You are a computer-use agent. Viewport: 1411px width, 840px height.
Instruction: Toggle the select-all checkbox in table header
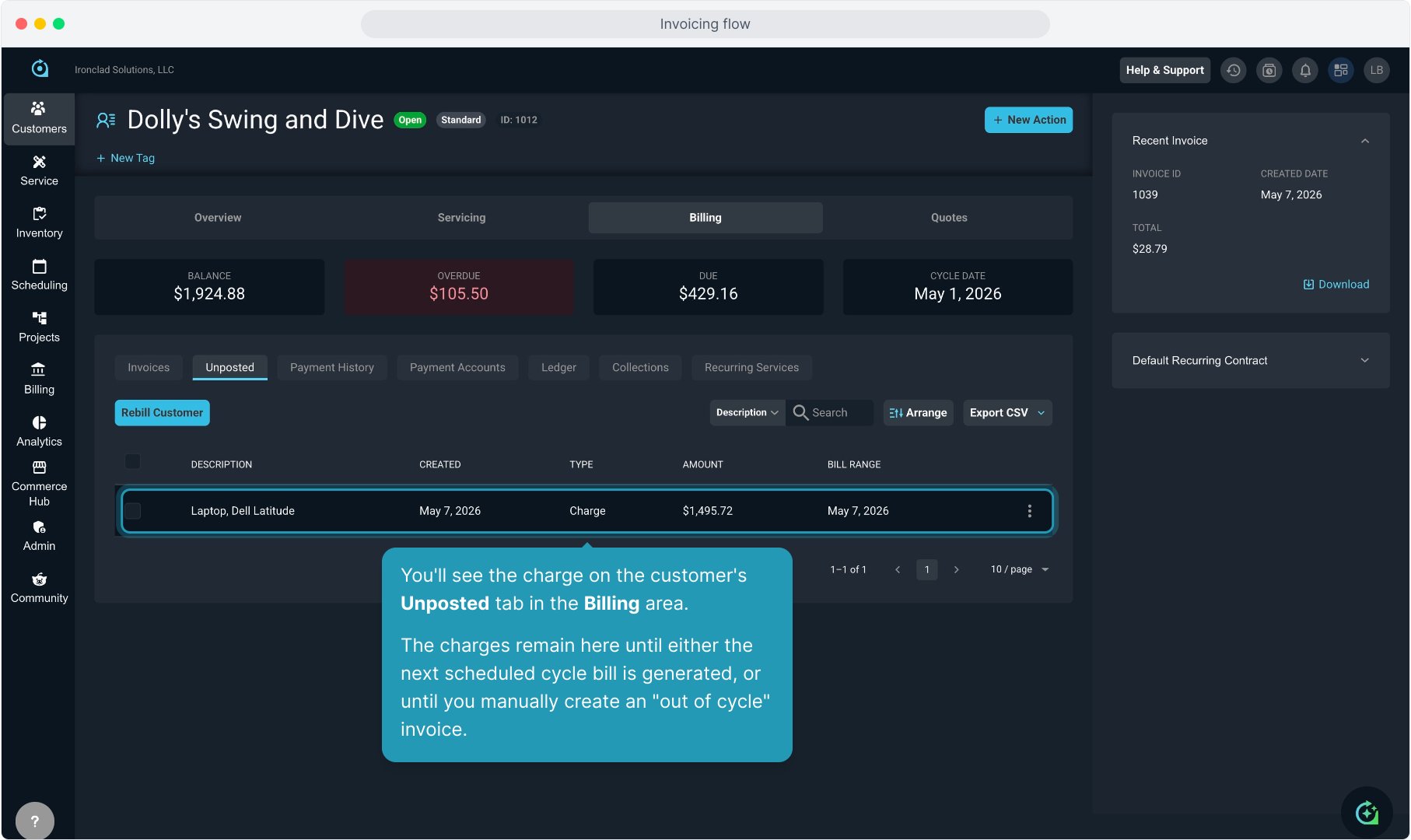coord(133,462)
